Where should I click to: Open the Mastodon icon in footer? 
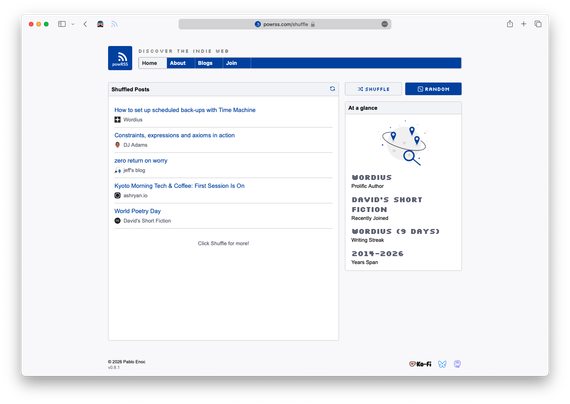pyautogui.click(x=457, y=364)
